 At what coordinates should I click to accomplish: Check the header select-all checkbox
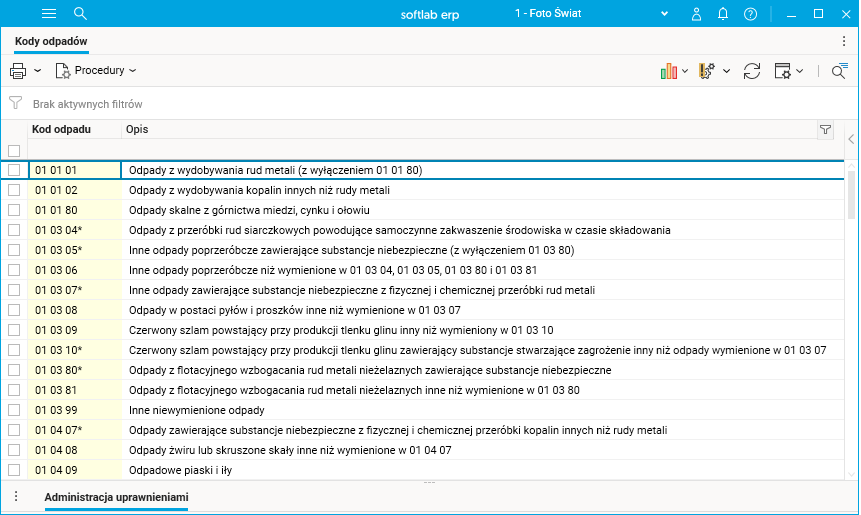click(x=14, y=151)
